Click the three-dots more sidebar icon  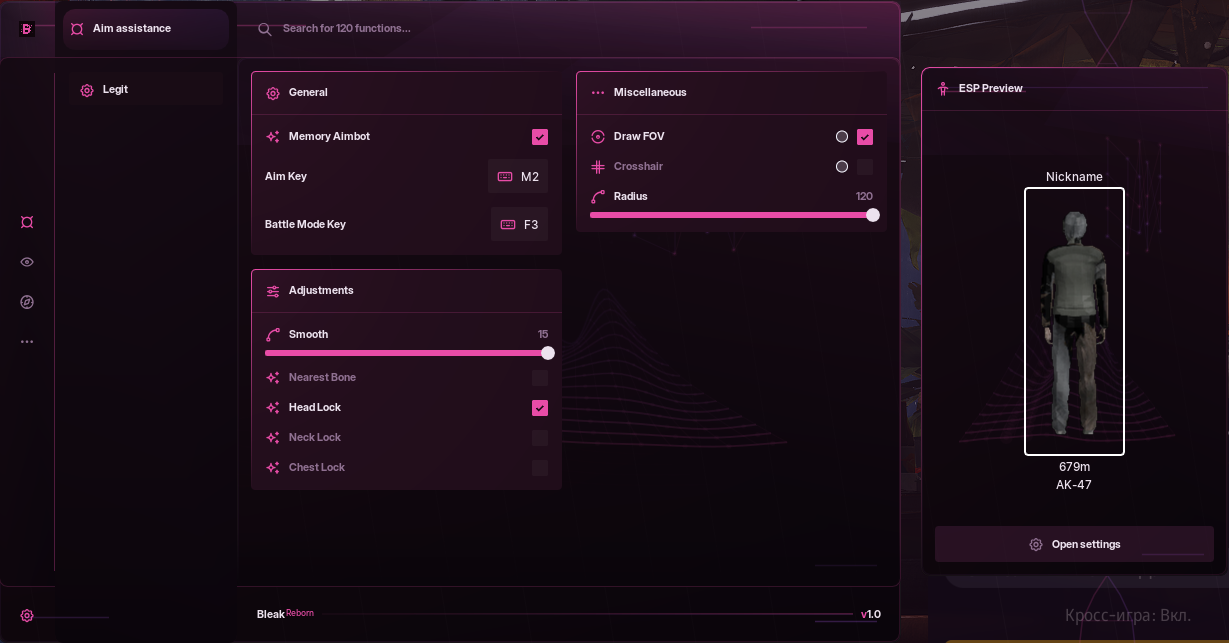click(x=27, y=342)
